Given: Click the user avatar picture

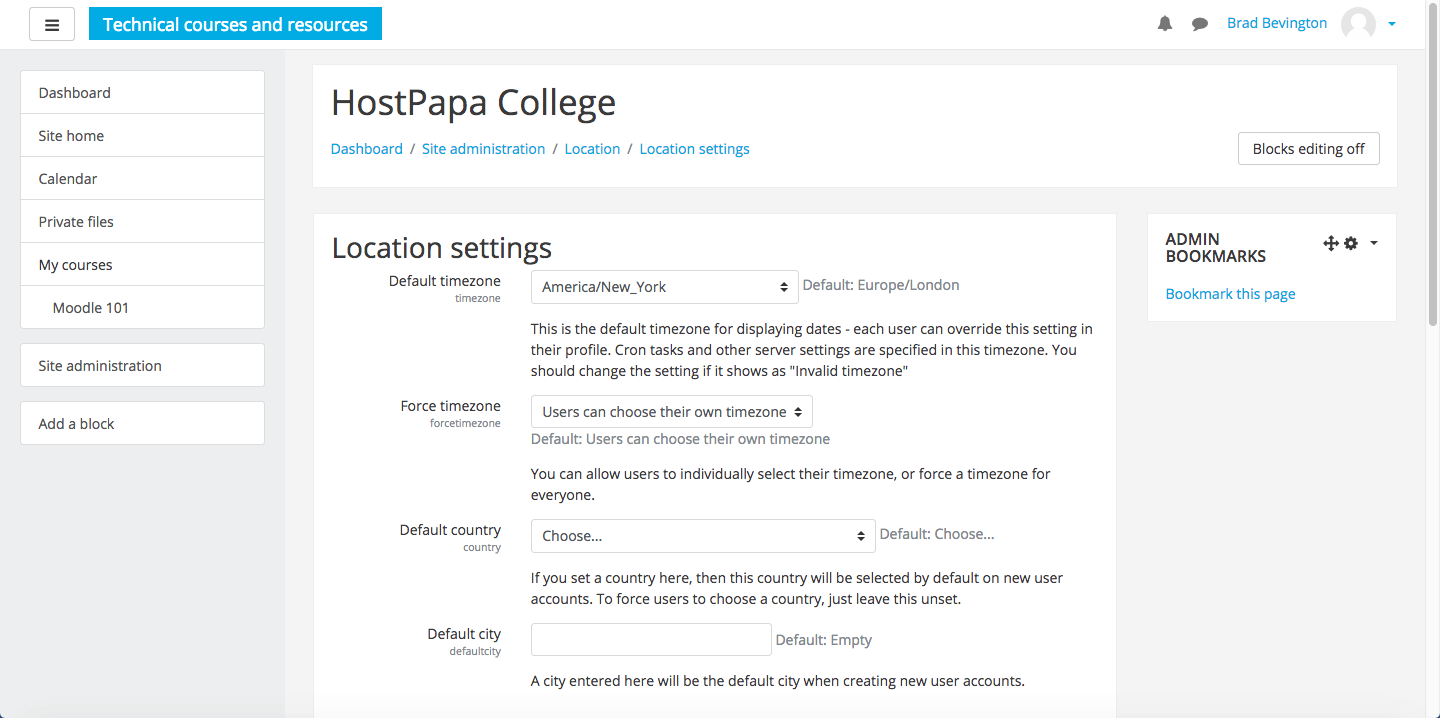Looking at the screenshot, I should point(1358,24).
